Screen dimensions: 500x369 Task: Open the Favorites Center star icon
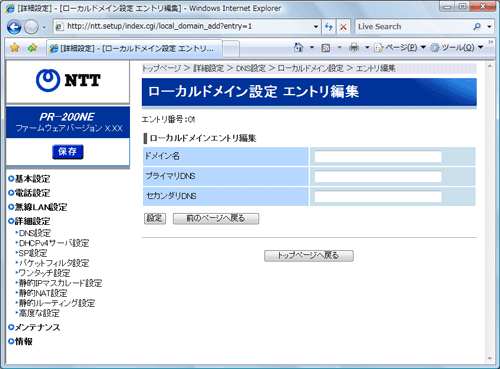point(15,48)
